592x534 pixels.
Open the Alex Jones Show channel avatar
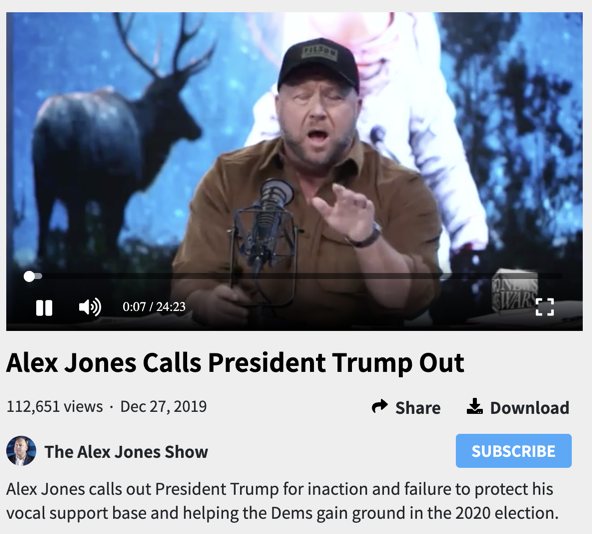click(x=21, y=451)
